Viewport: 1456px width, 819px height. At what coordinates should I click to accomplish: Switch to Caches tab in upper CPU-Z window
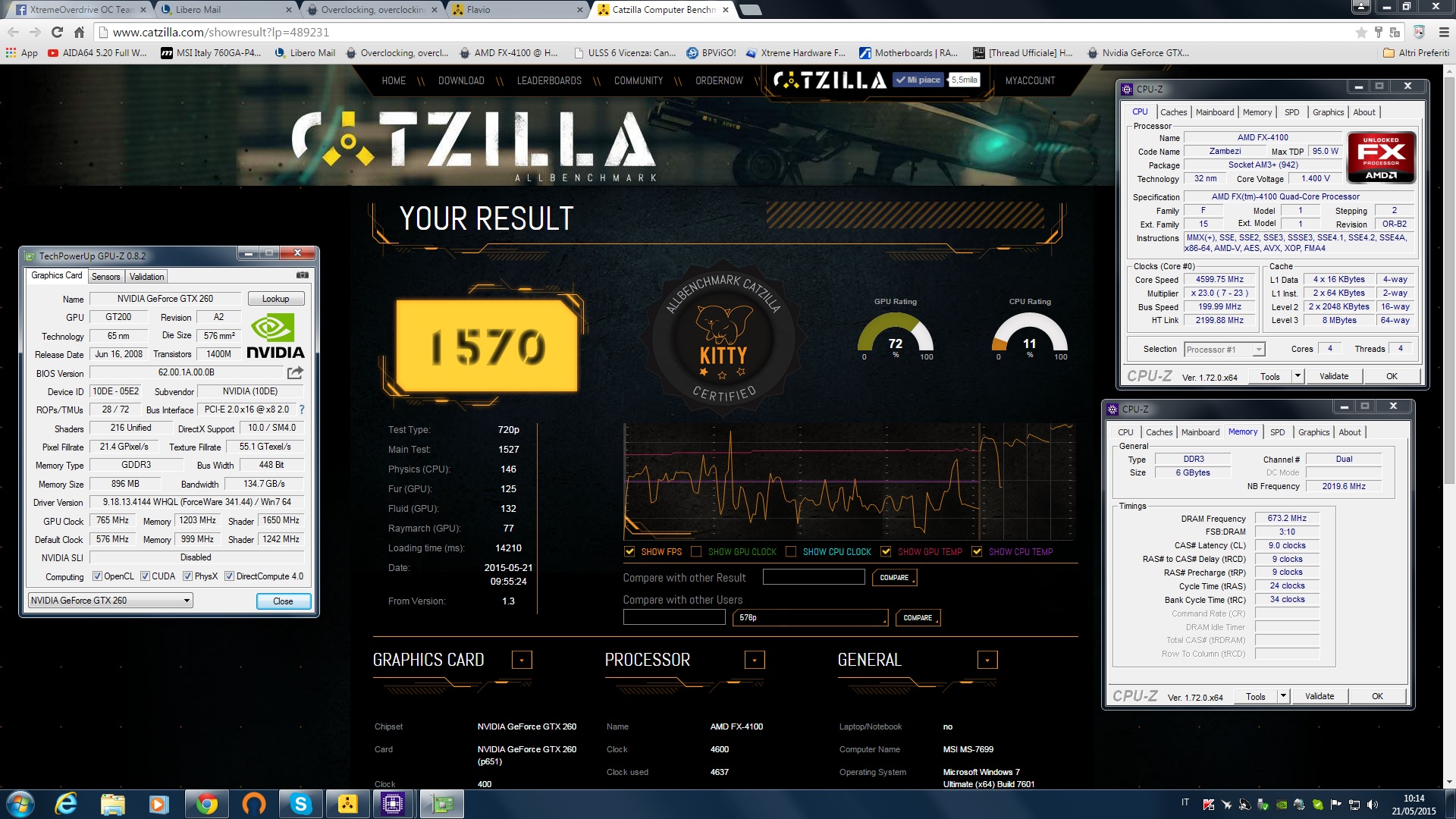[1173, 112]
